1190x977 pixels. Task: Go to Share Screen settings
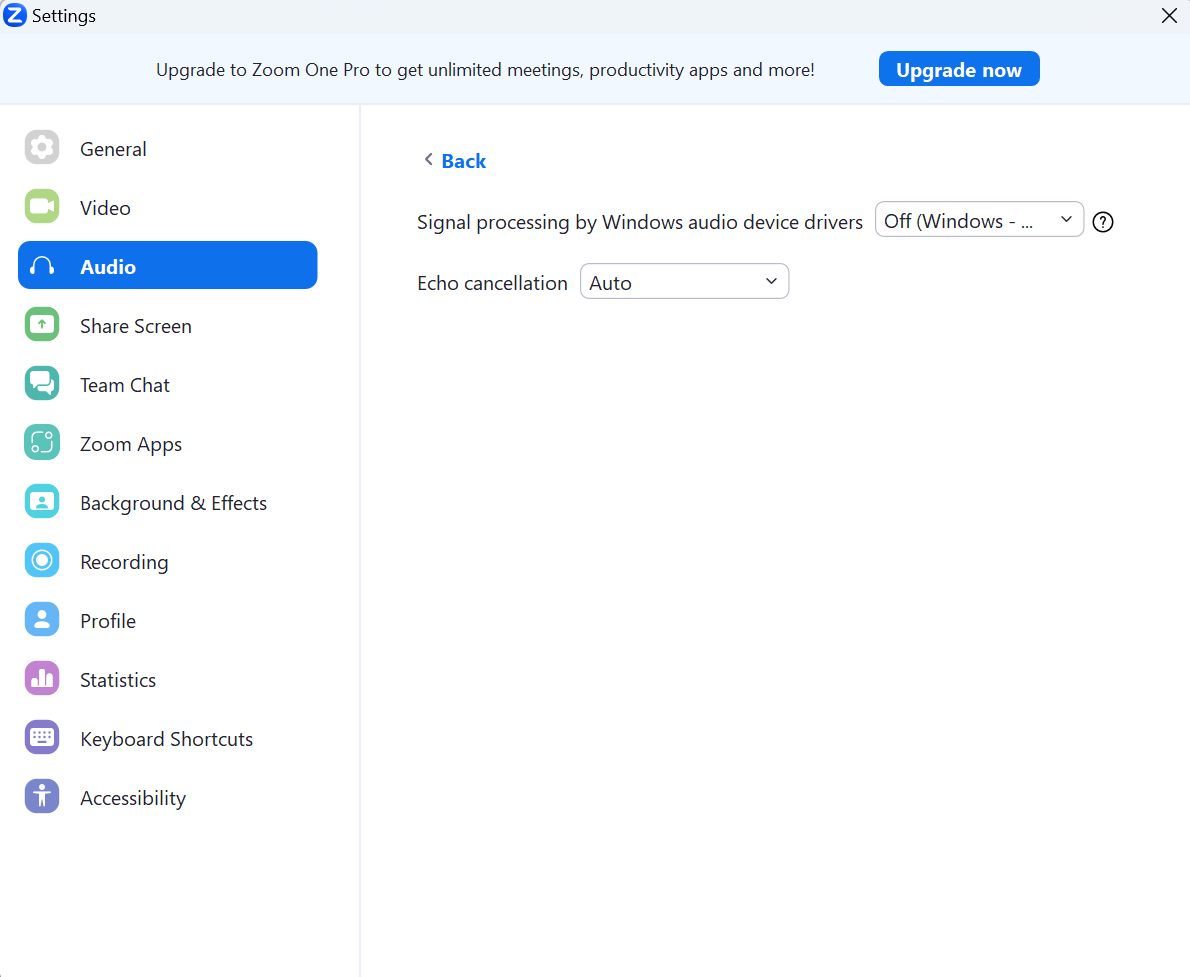point(168,325)
